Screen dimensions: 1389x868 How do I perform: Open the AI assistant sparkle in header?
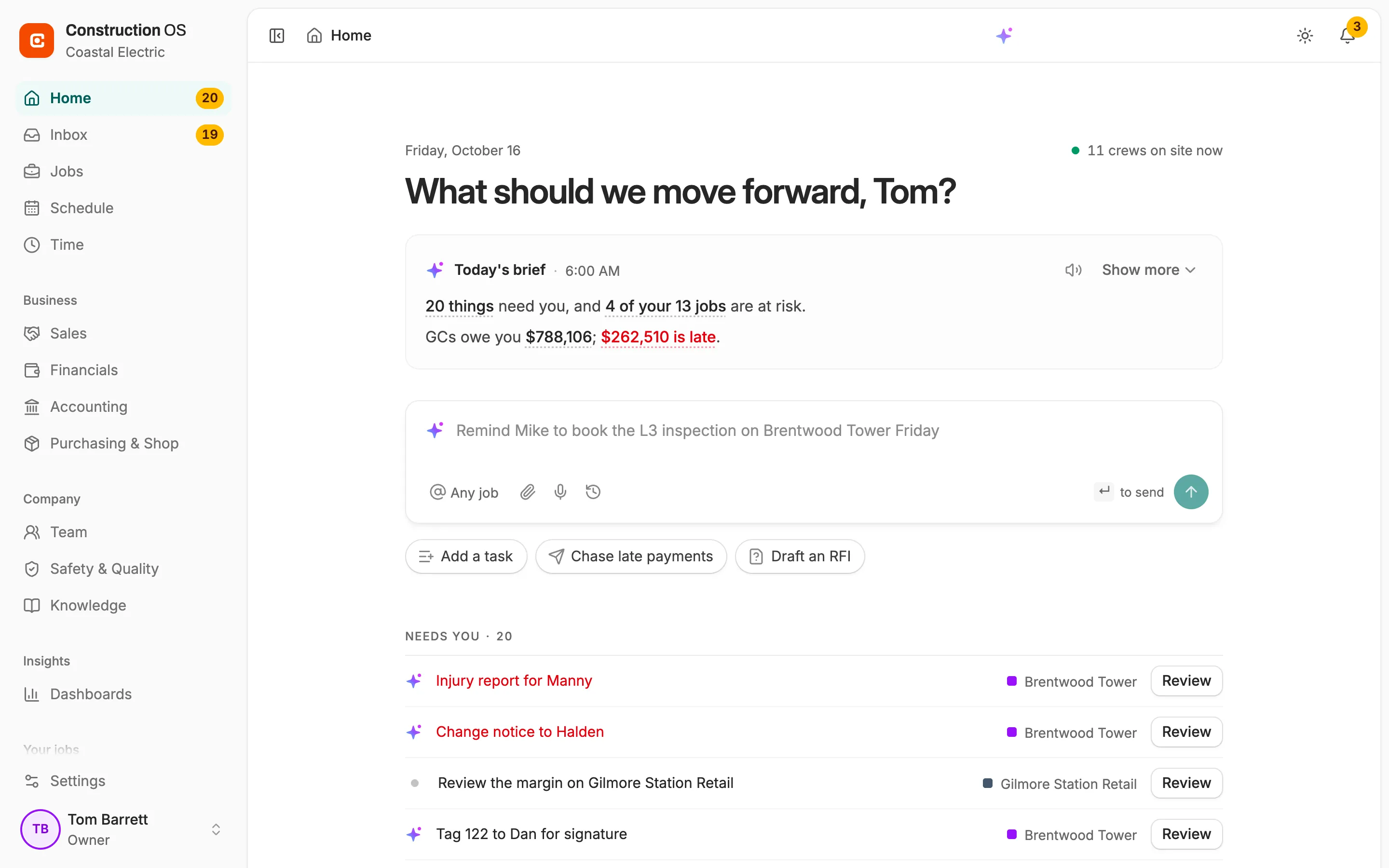[x=1004, y=36]
